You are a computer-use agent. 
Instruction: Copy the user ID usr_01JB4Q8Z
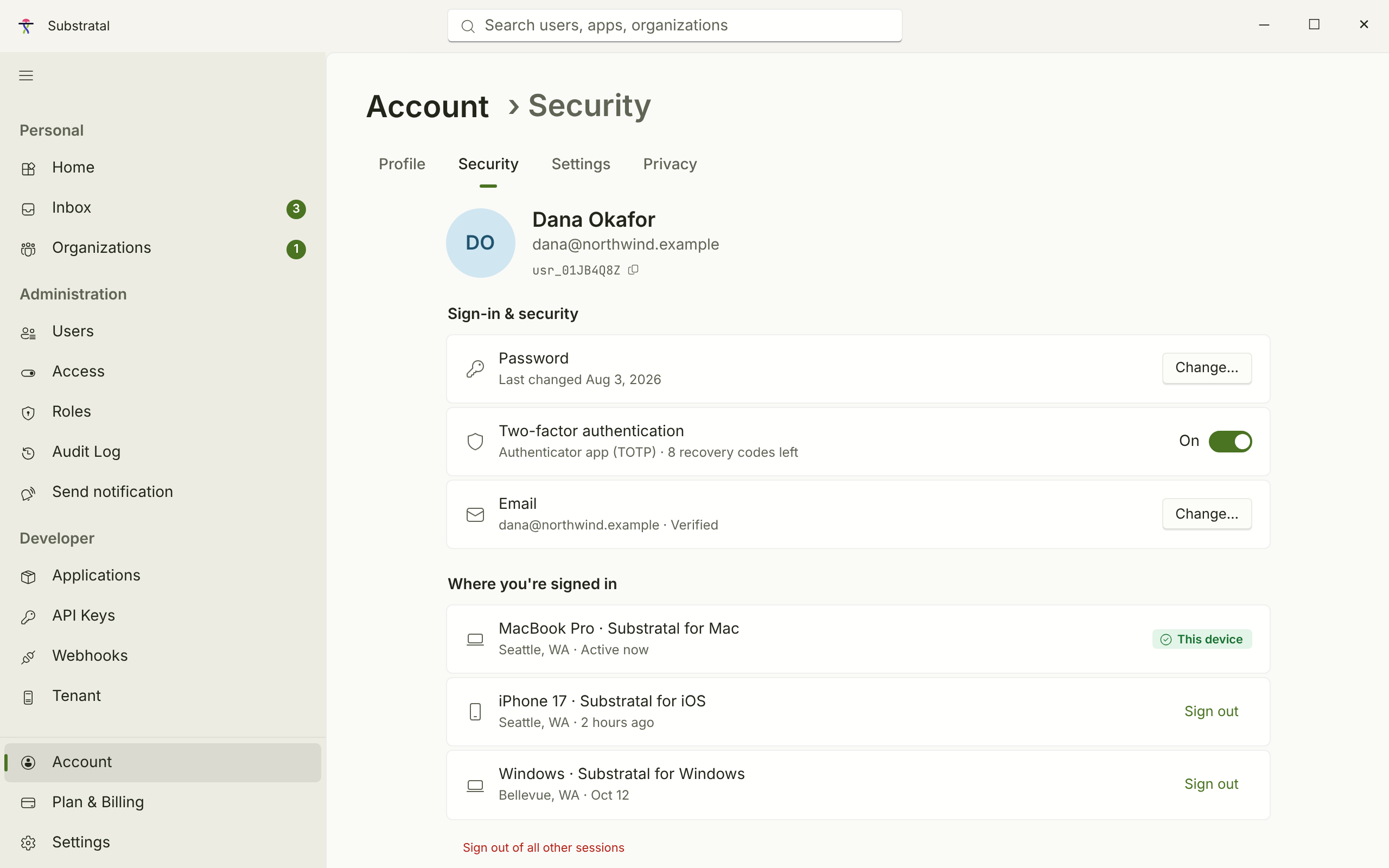[x=633, y=270]
